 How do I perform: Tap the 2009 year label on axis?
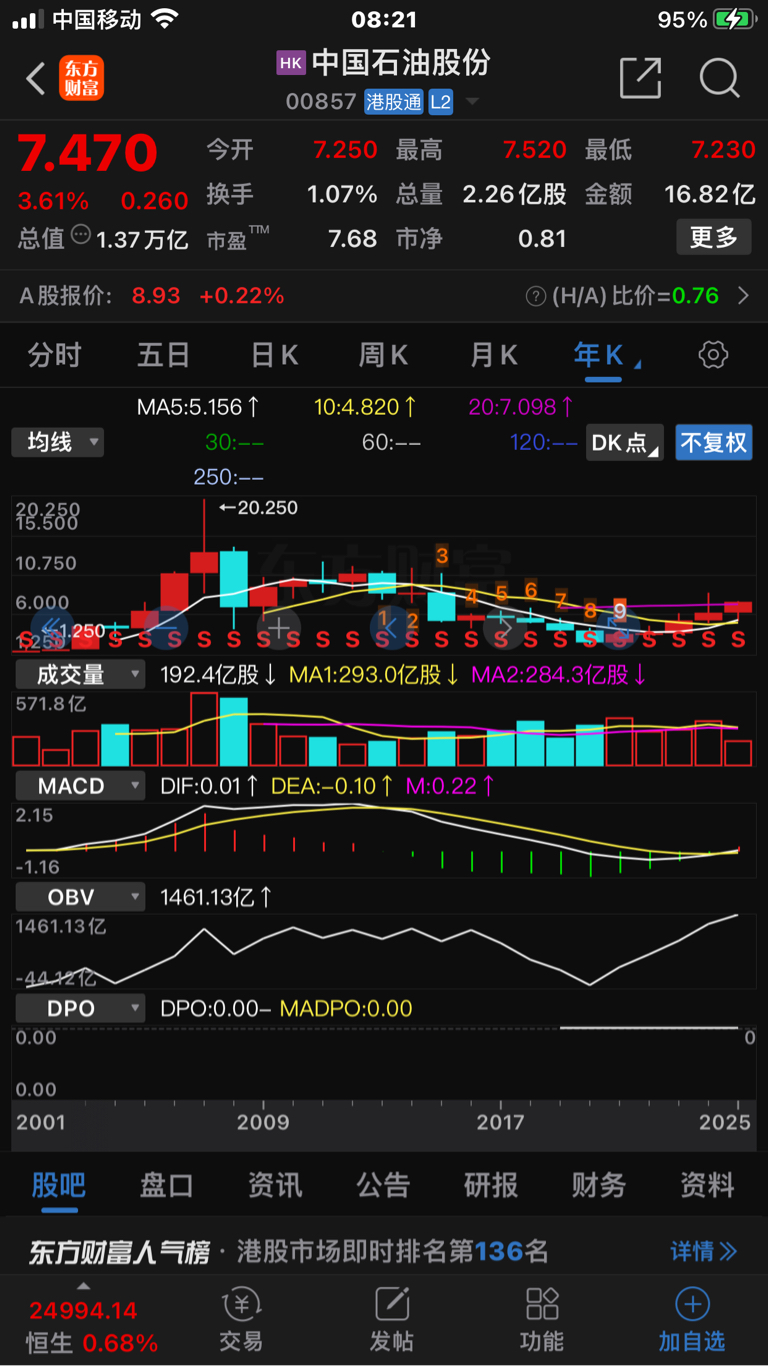pyautogui.click(x=263, y=1121)
